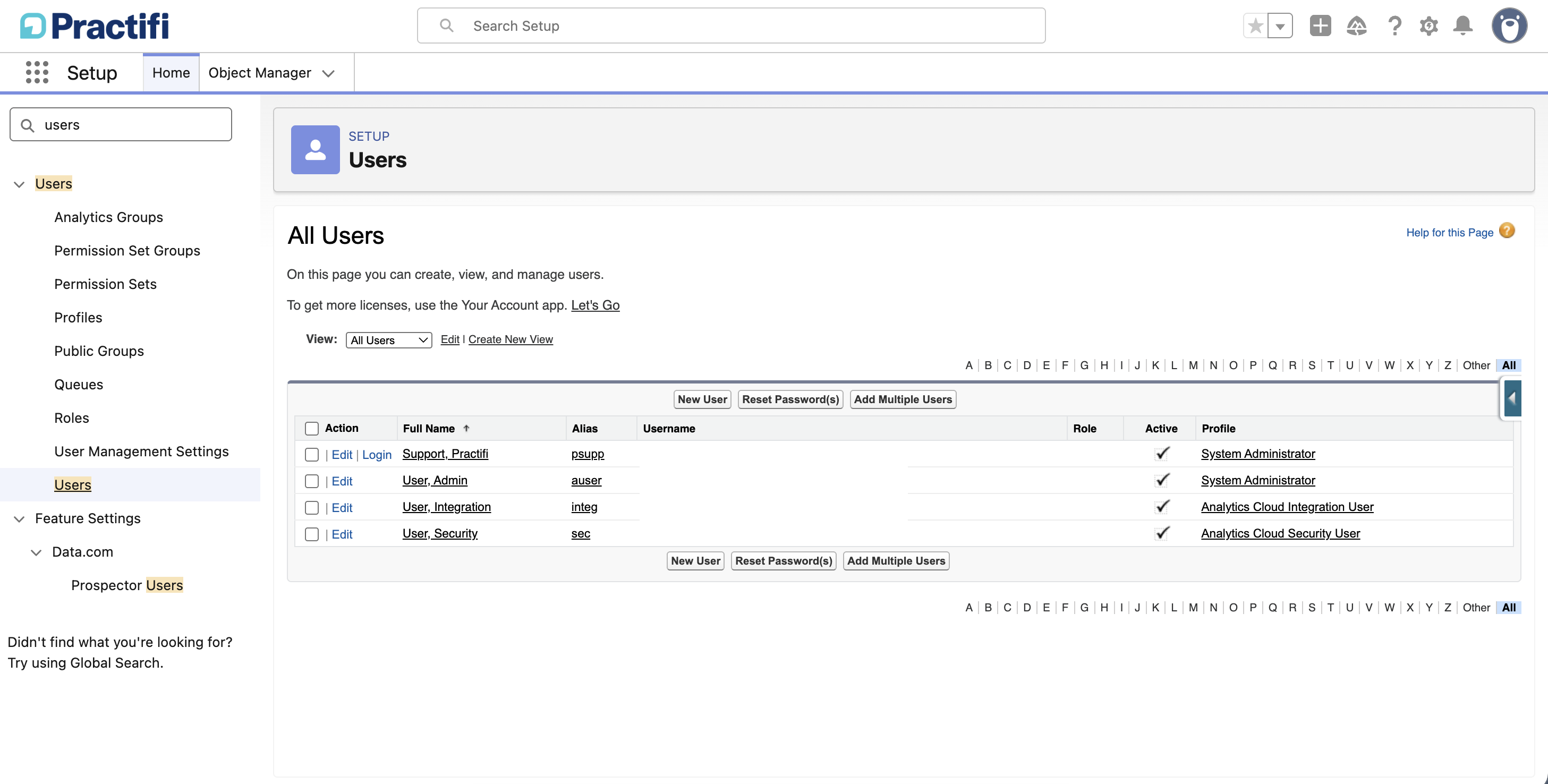The width and height of the screenshot is (1548, 784).
Task: Click the Edit view link
Action: [449, 339]
